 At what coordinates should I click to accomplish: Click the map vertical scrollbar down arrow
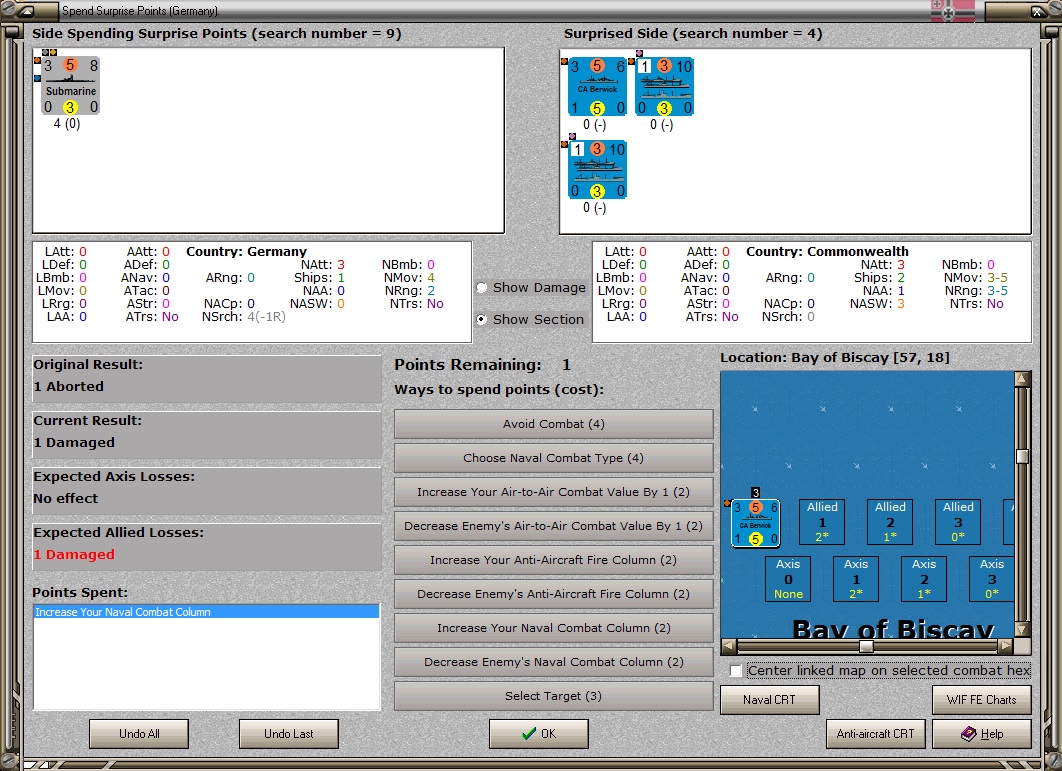tap(1022, 630)
